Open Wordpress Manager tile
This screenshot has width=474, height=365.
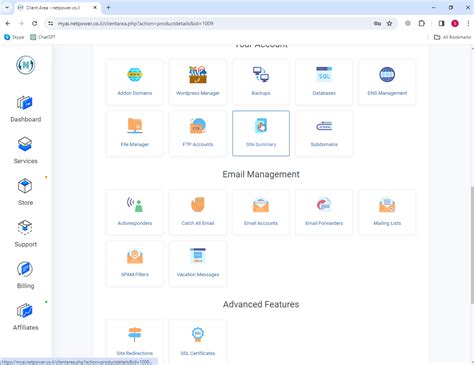point(198,82)
